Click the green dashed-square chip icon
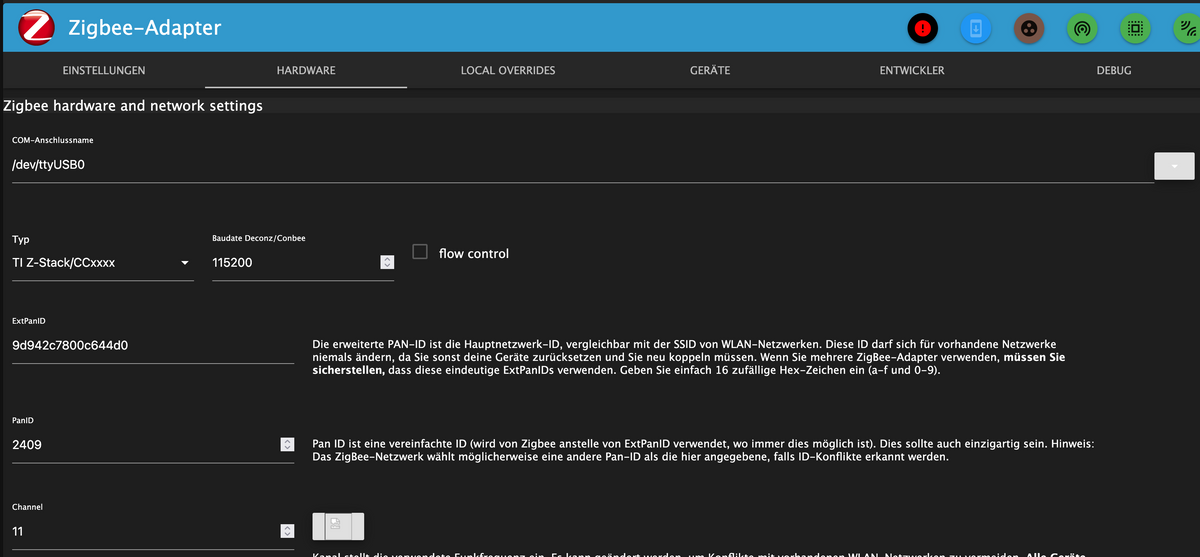The width and height of the screenshot is (1200, 557). point(1135,29)
